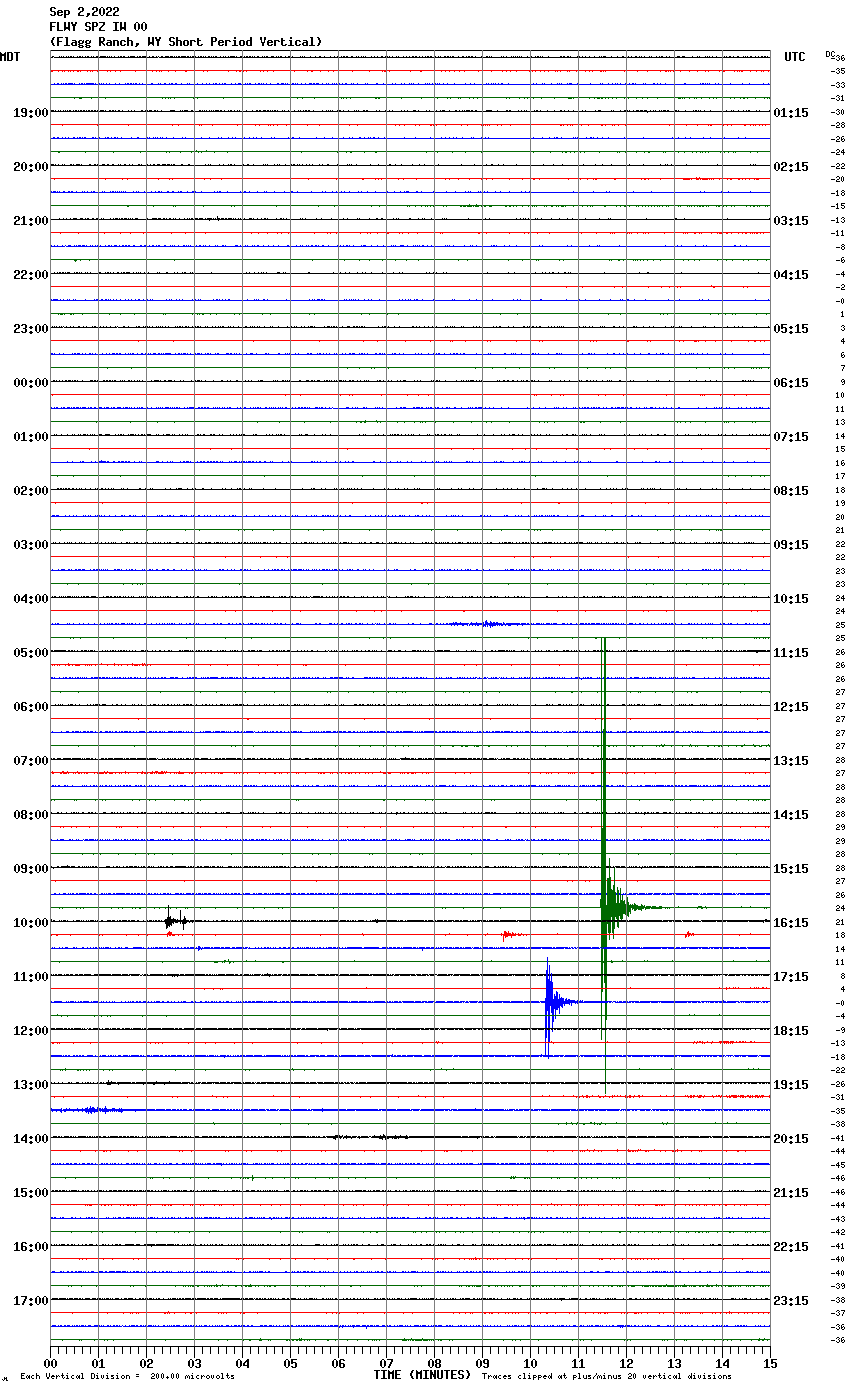Screen dimensions: 850x1390
Task: Click the 23:15 UTC time label
Action: coord(791,1301)
